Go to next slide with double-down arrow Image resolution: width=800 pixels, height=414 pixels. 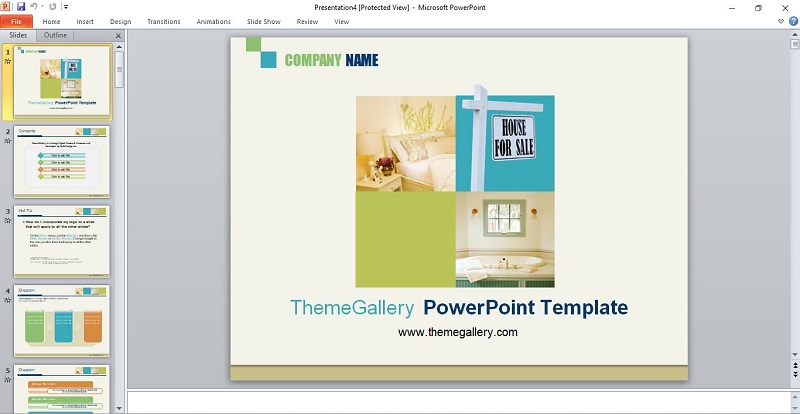(795, 375)
